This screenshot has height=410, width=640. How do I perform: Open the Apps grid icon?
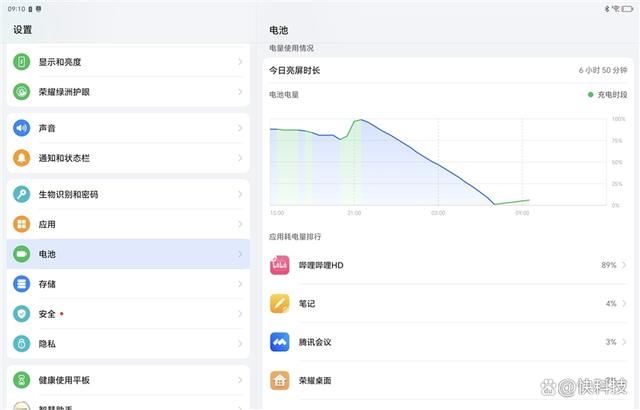coord(21,224)
